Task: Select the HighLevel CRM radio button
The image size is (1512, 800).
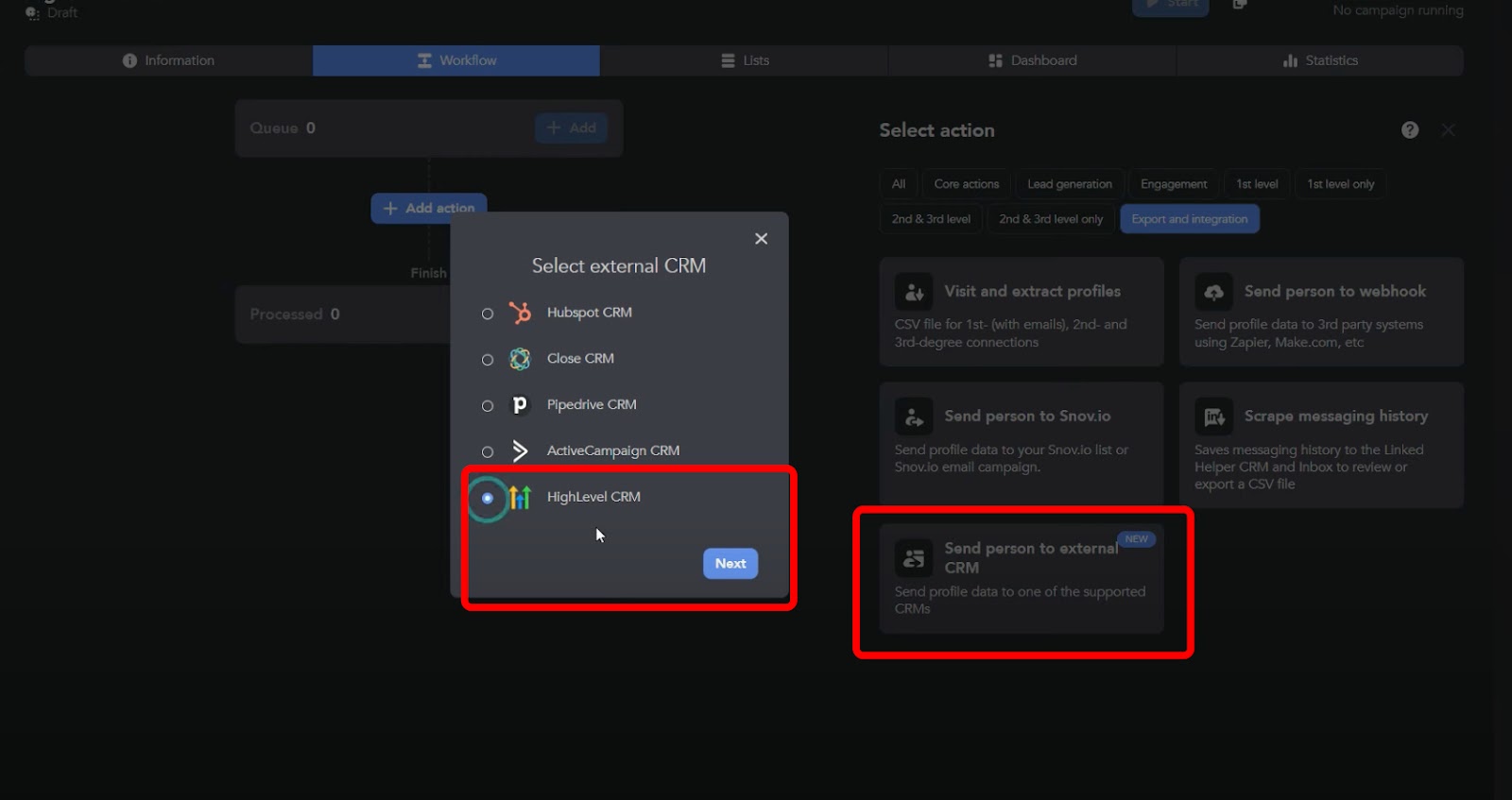Action: click(x=488, y=498)
